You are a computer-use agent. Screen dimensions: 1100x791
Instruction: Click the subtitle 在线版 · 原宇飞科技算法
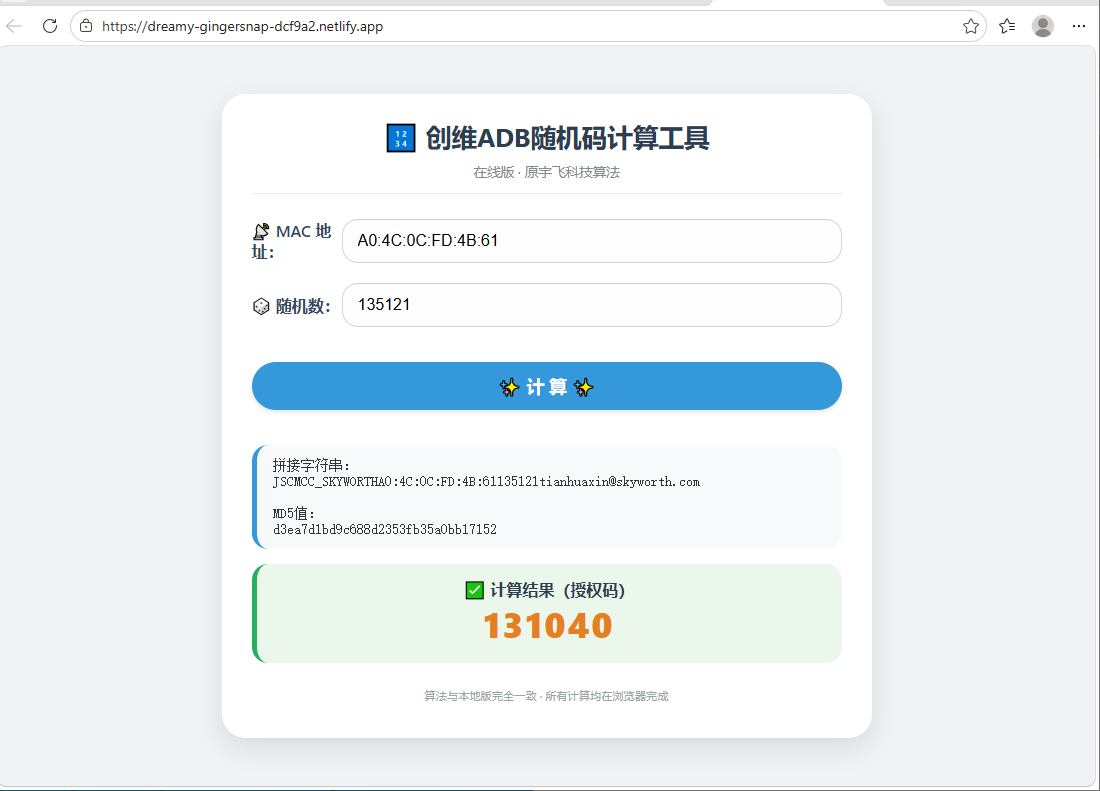click(x=546, y=173)
